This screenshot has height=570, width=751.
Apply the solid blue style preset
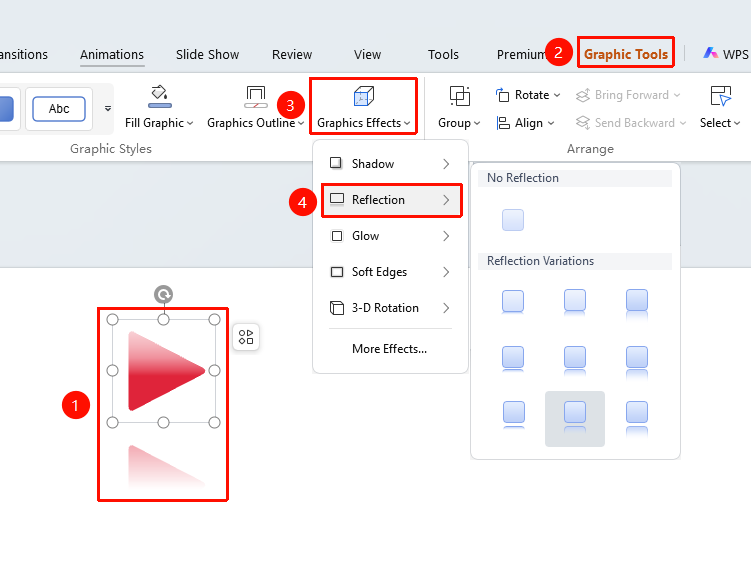7,109
